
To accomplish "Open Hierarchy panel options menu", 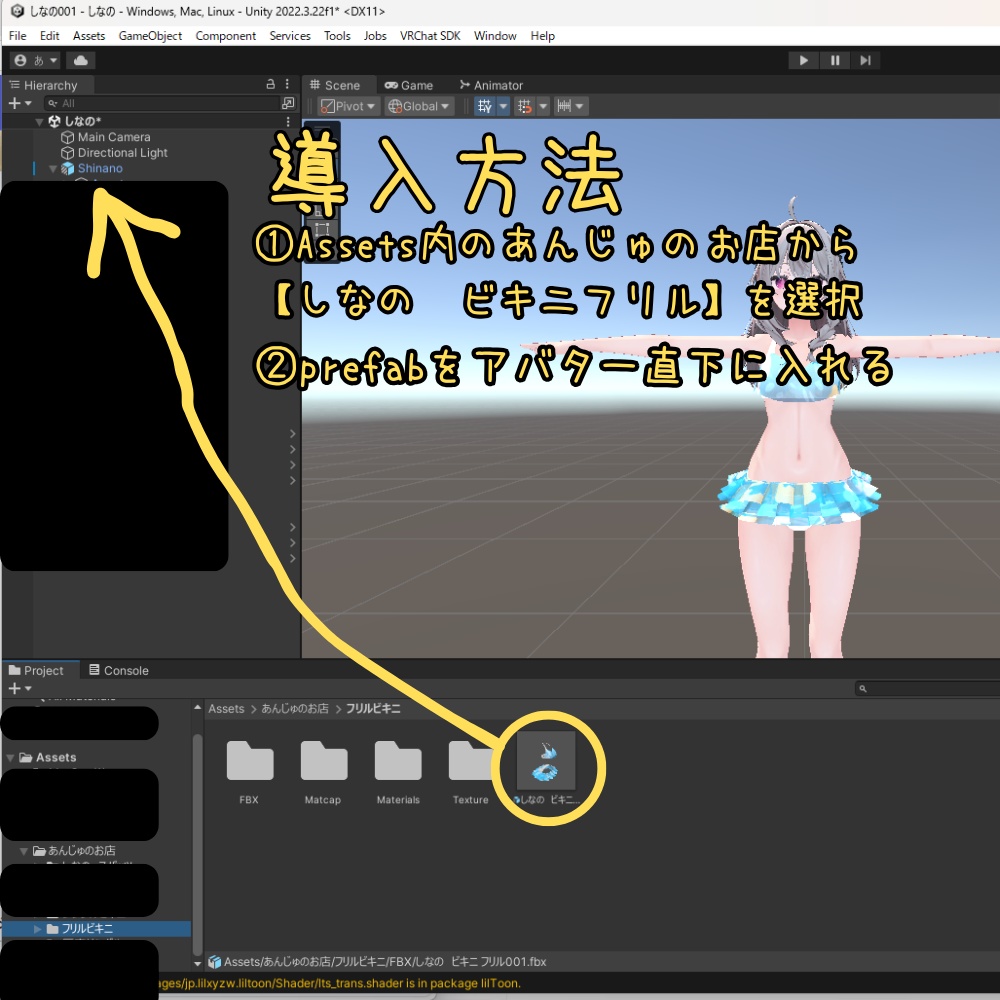I will point(287,84).
